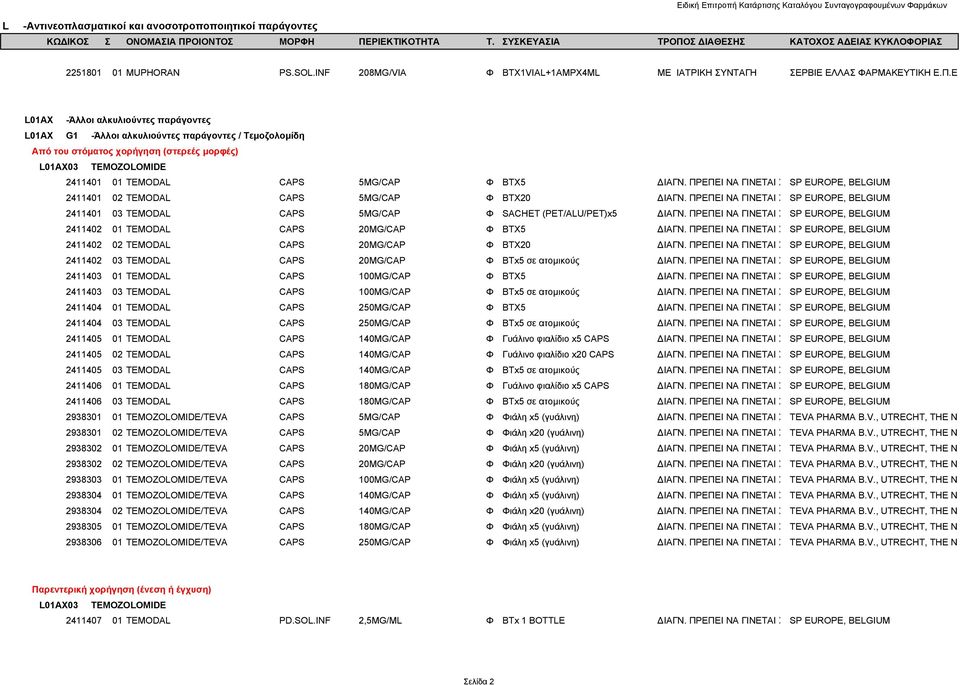Viewport: 960px width, 685px height.
Task: Click the ΟΝΟΜΑΣΙΑ ΠΡΟΙΟΝΤΟΣ column header
Action: 179,42
